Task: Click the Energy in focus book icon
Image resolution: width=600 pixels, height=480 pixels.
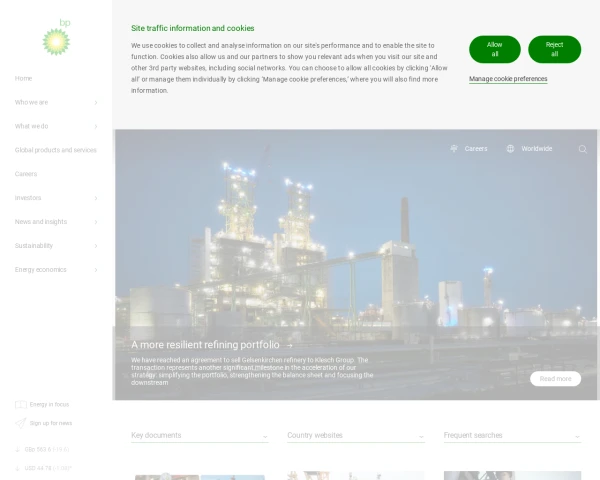Action: point(21,405)
